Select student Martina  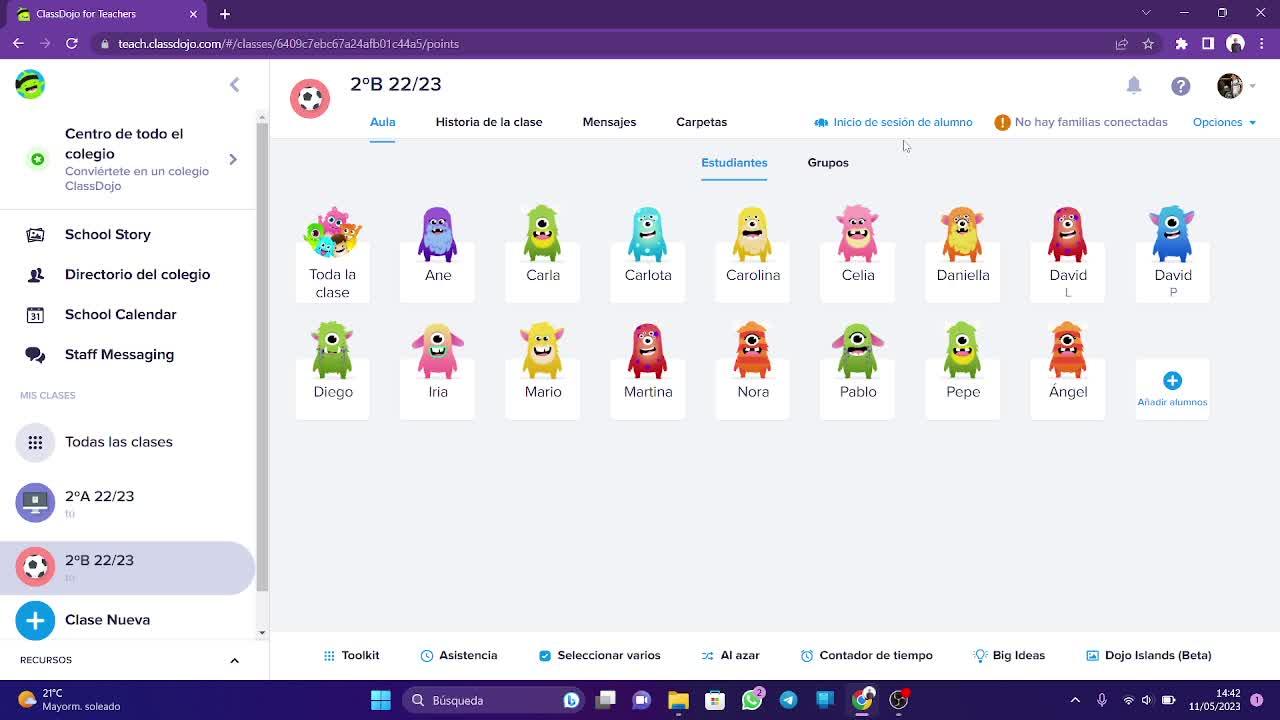(x=648, y=370)
